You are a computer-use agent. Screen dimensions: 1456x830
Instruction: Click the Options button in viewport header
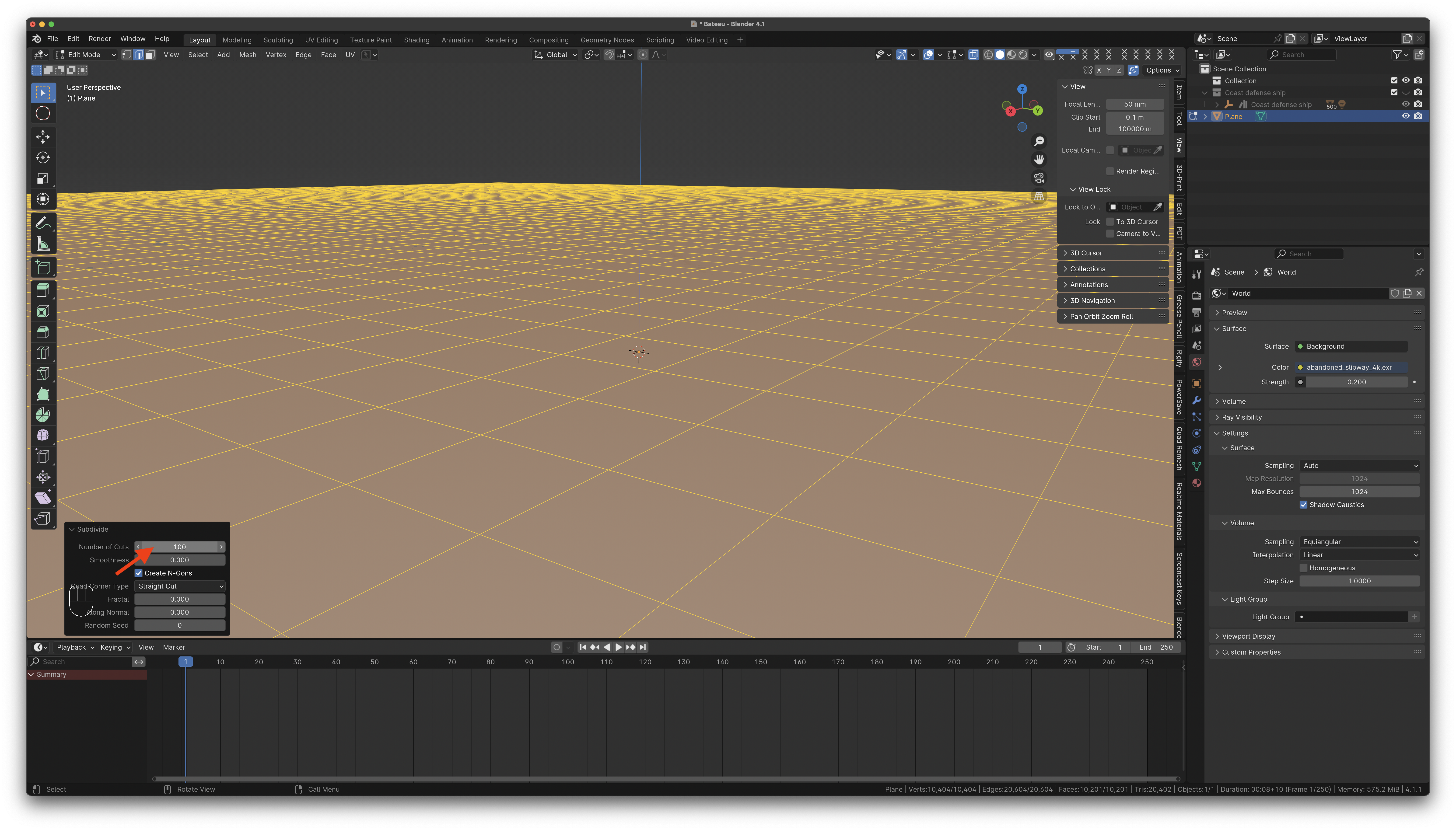coord(1162,70)
